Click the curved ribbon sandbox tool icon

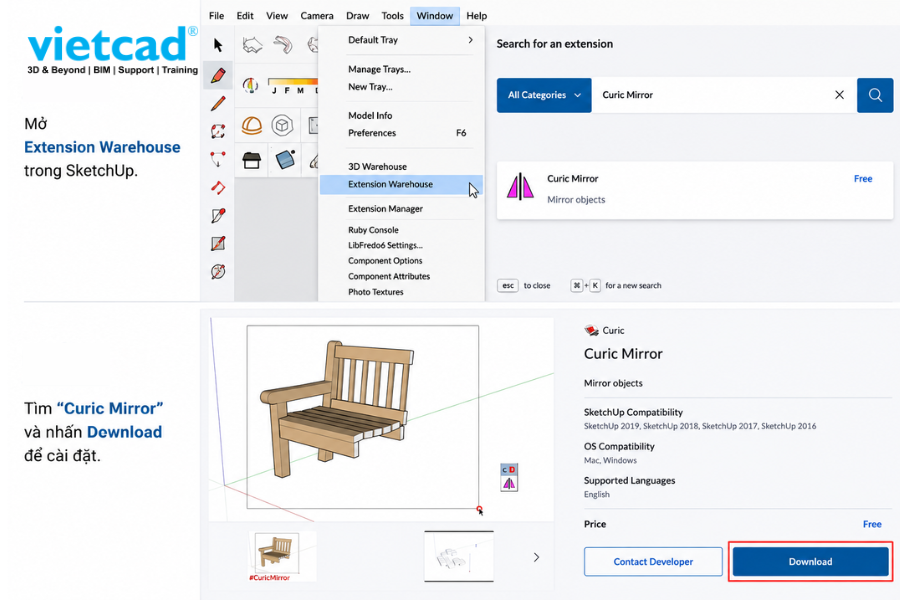283,45
